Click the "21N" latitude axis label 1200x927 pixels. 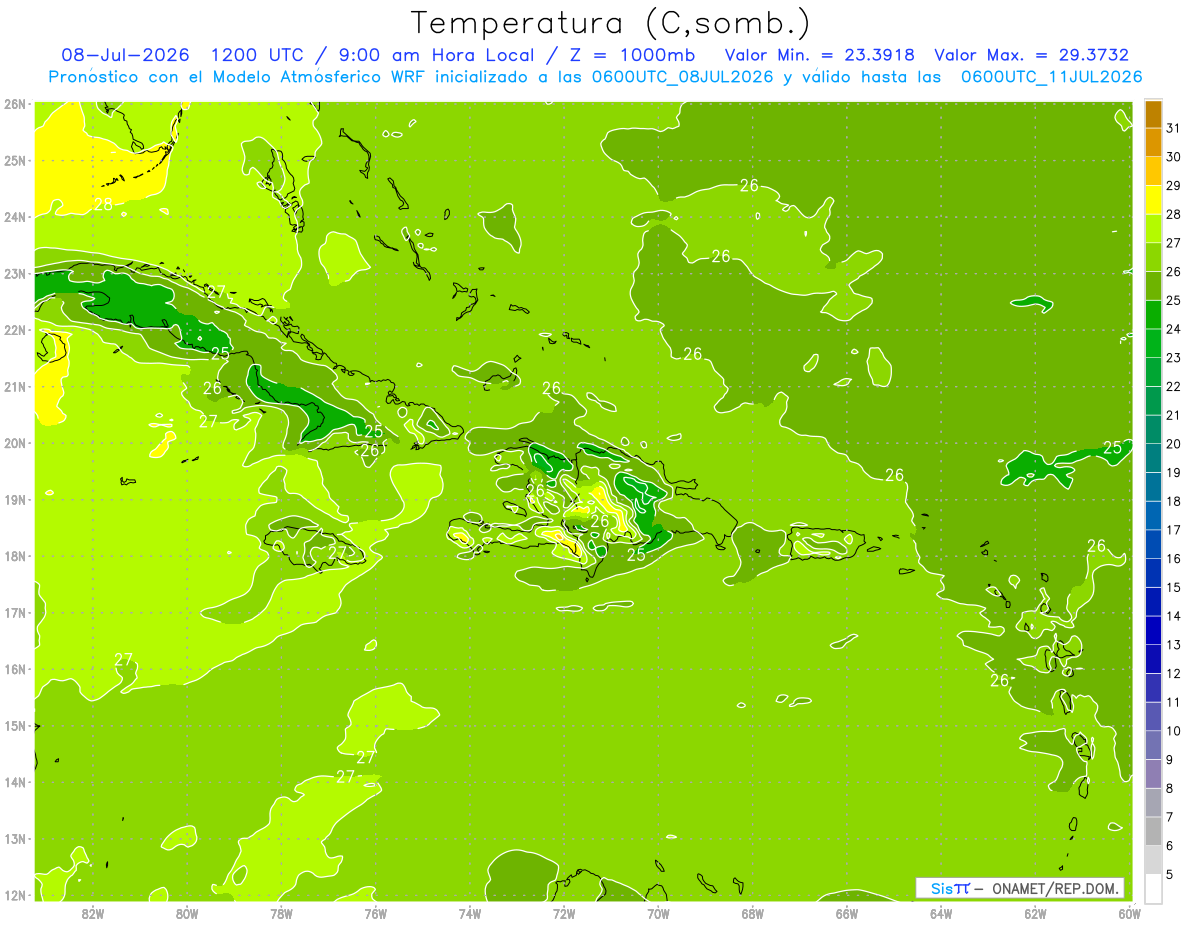coord(15,386)
